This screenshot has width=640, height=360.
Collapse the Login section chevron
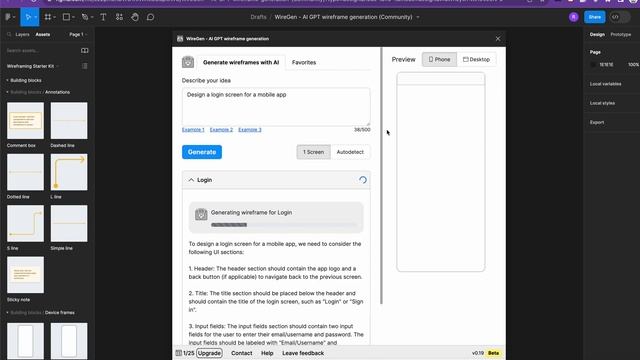191,180
